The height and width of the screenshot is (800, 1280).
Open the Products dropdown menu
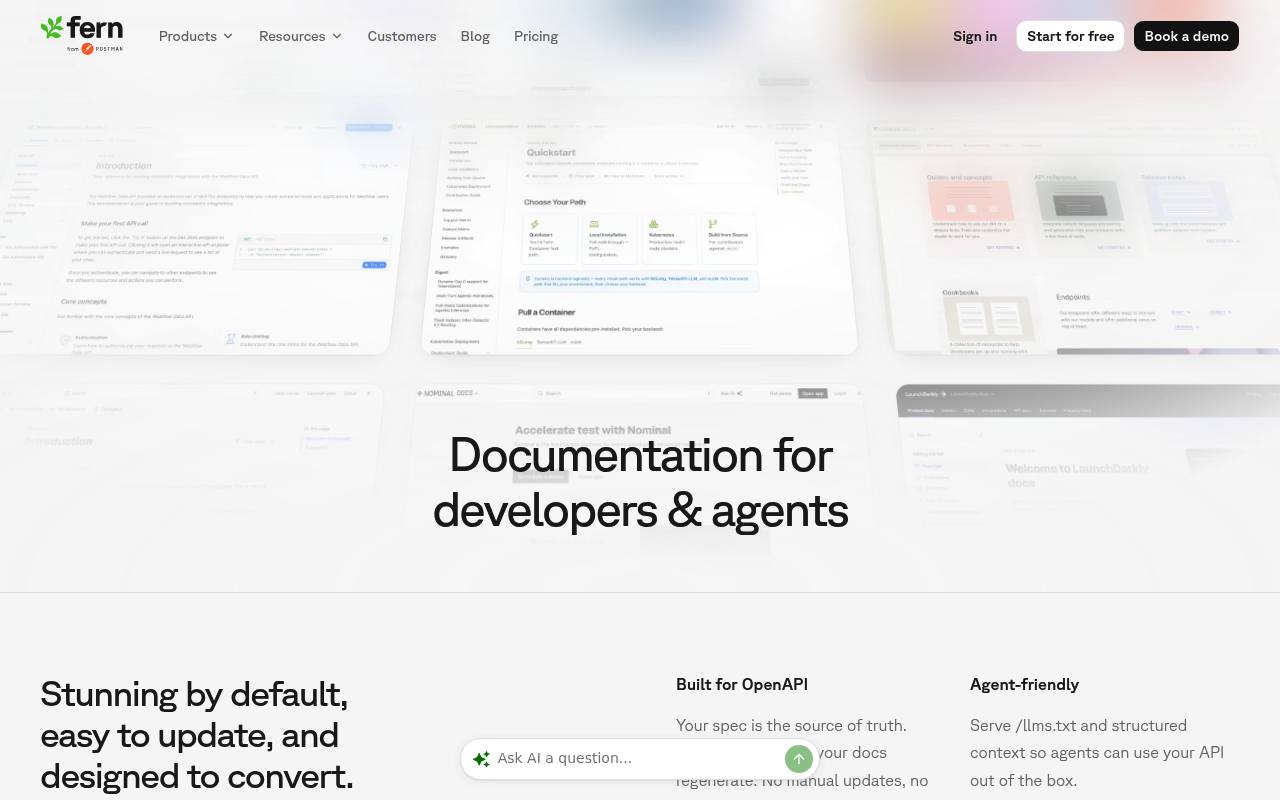(196, 36)
